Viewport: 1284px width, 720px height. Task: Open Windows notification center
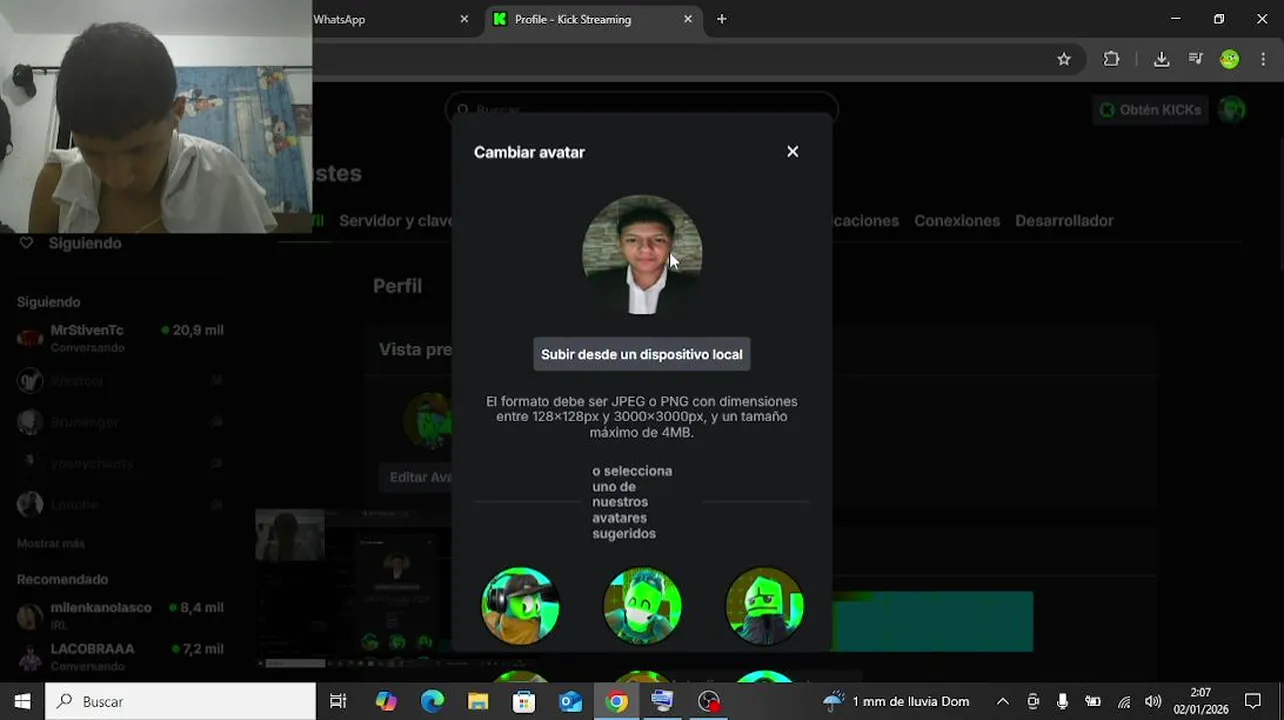(x=1253, y=701)
